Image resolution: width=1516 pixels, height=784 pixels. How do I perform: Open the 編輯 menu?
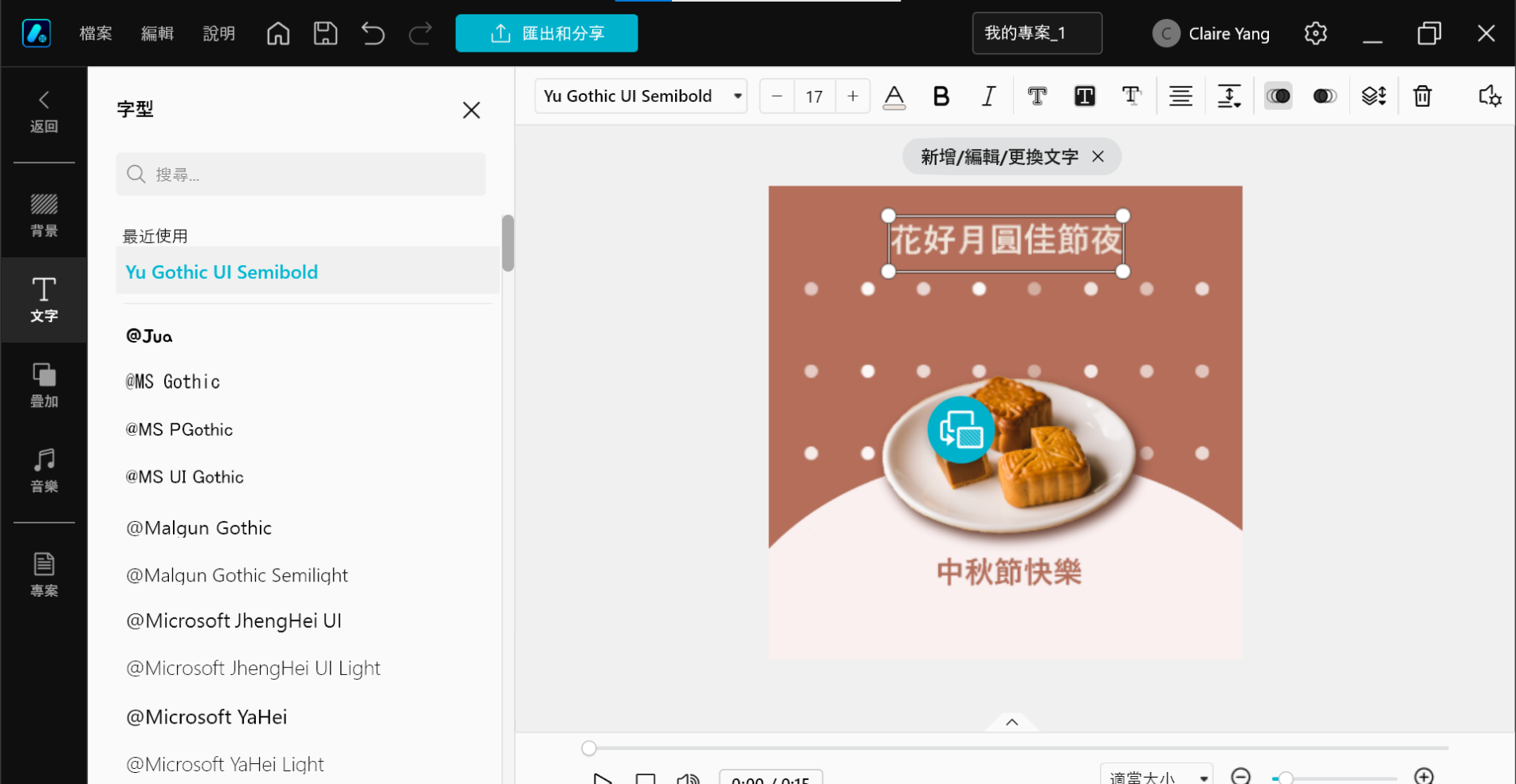[x=157, y=33]
